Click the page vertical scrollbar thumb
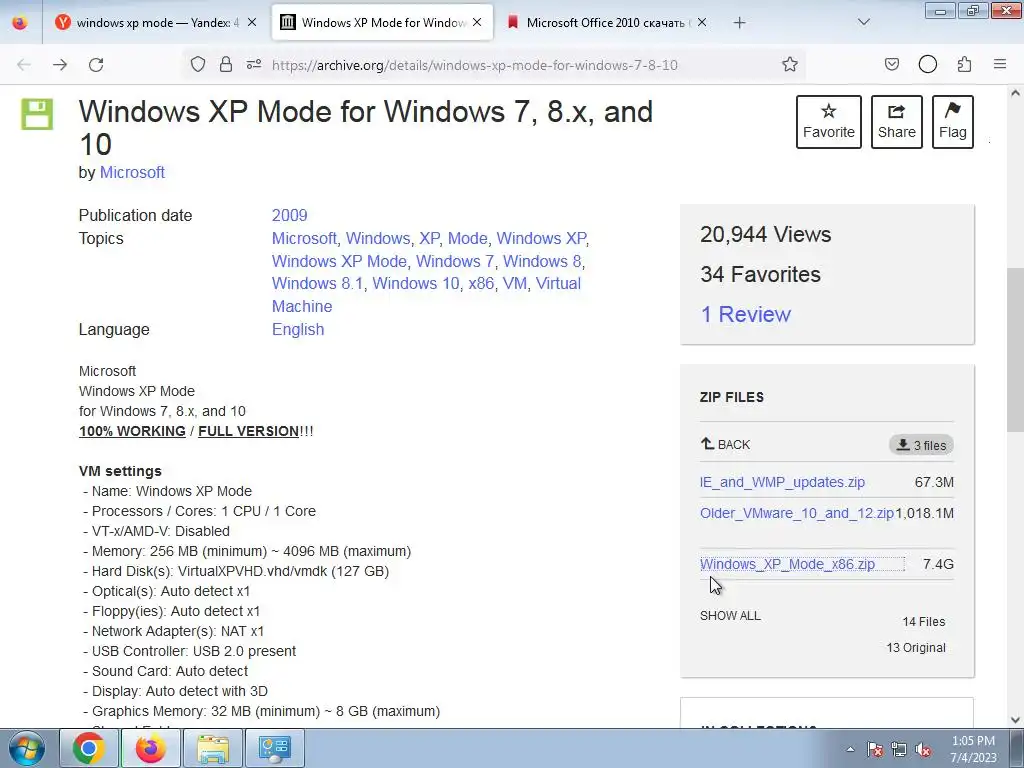The image size is (1024, 768). (1015, 349)
